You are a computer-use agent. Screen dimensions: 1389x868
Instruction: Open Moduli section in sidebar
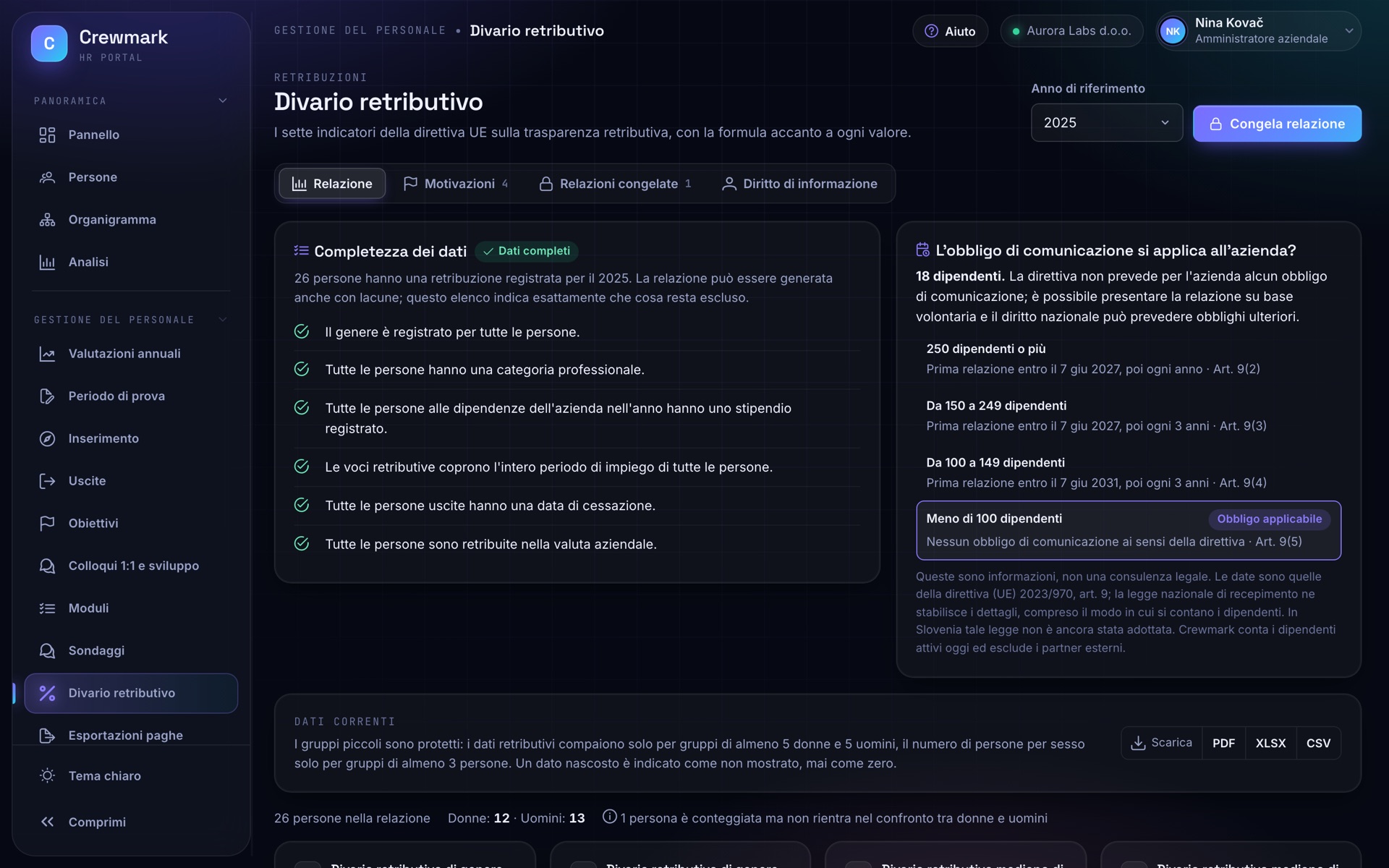131,608
